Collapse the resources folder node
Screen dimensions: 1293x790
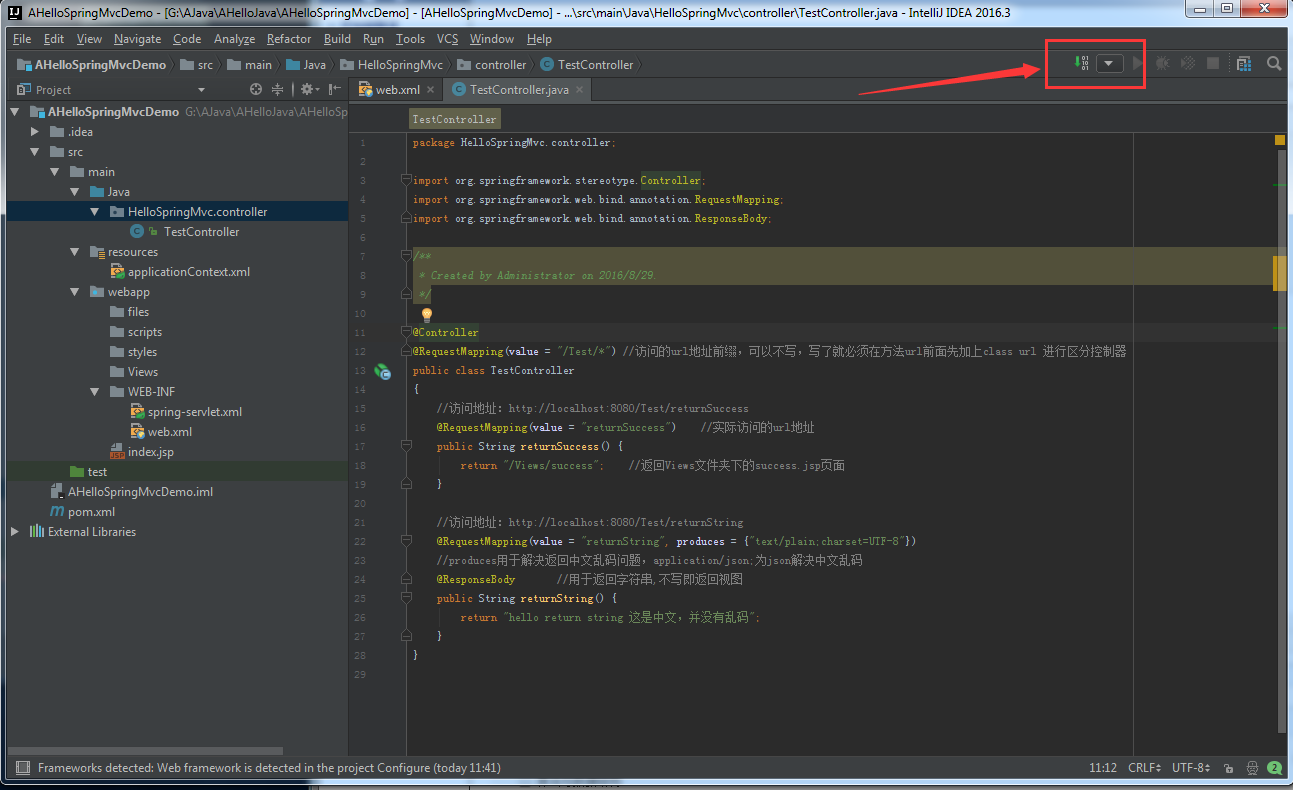point(75,252)
